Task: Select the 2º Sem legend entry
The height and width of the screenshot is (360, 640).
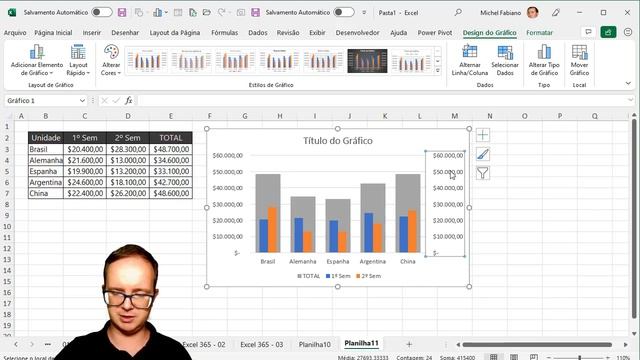Action: tap(369, 276)
